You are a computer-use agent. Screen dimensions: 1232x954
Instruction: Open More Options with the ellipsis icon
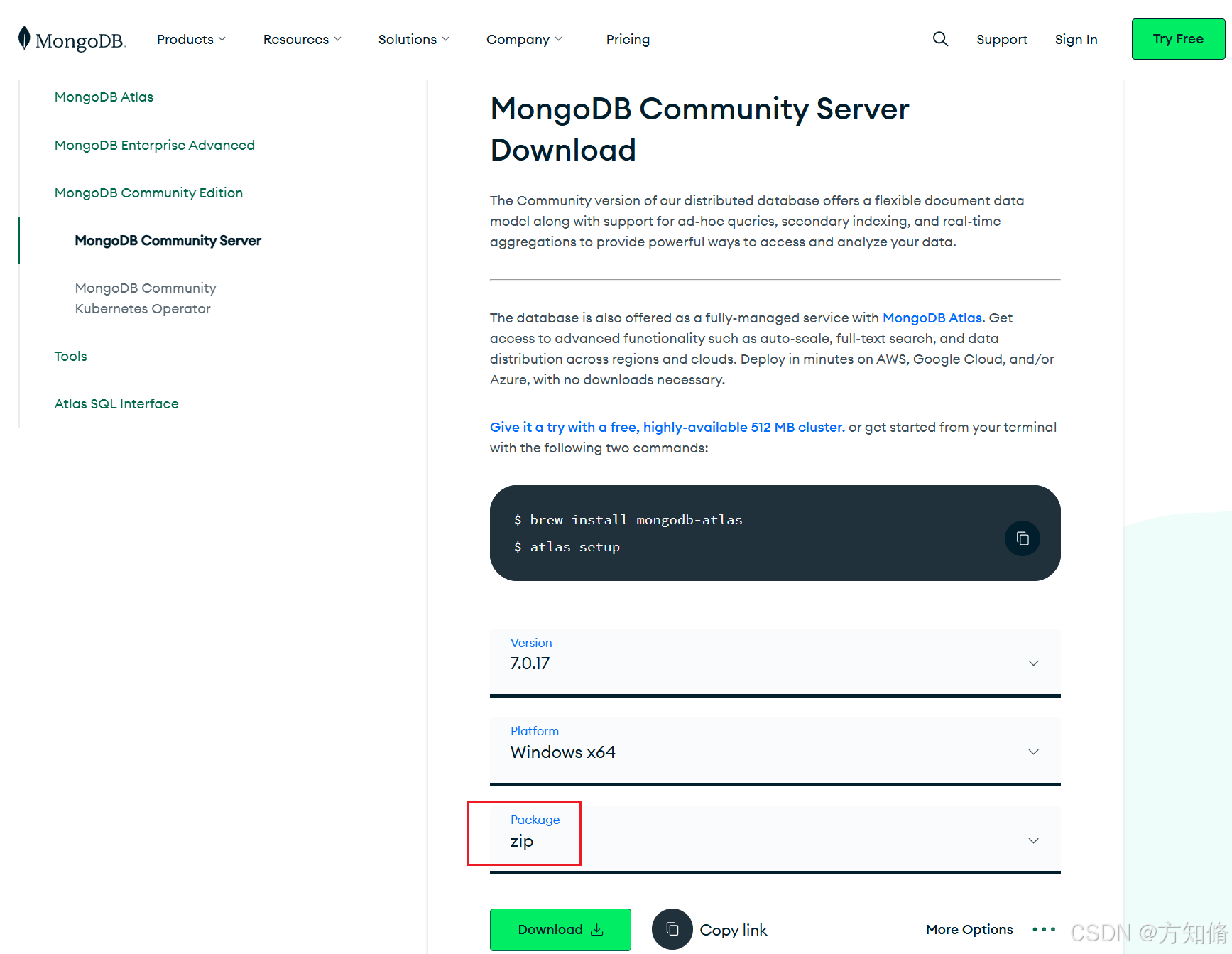tap(1044, 929)
